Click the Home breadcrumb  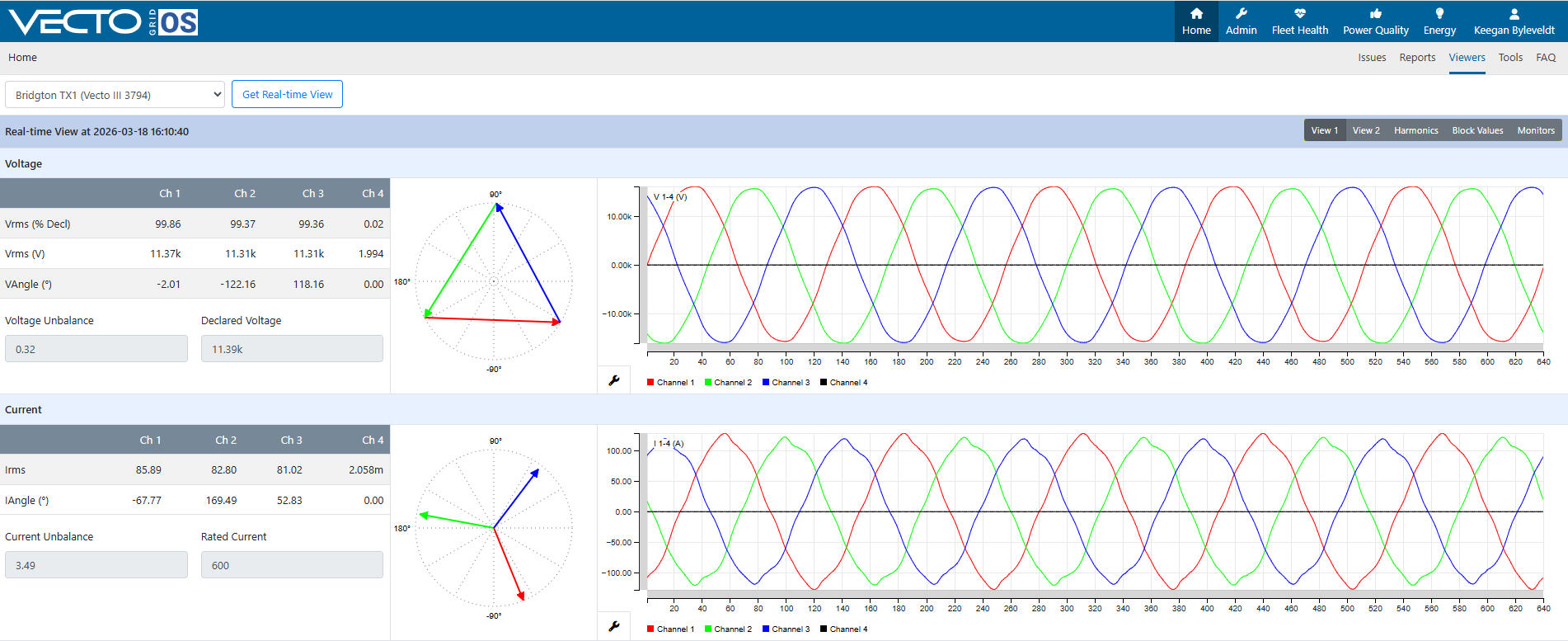point(22,58)
